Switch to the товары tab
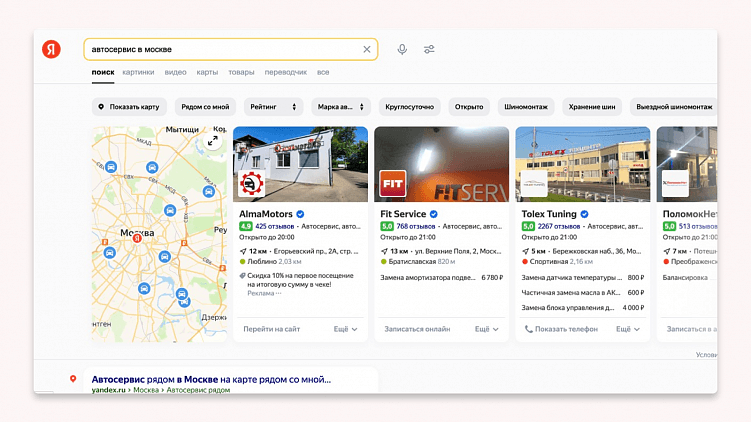This screenshot has height=422, width=751. pos(241,72)
